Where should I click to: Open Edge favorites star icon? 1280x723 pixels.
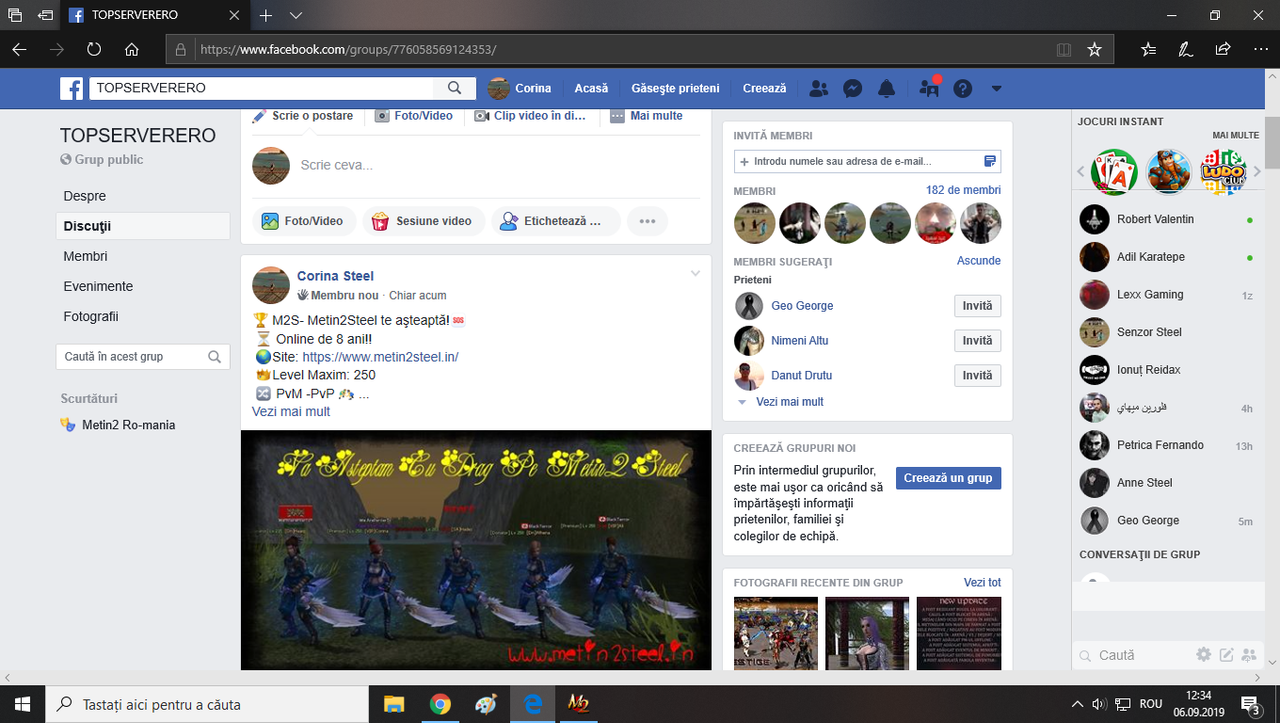tap(1094, 49)
